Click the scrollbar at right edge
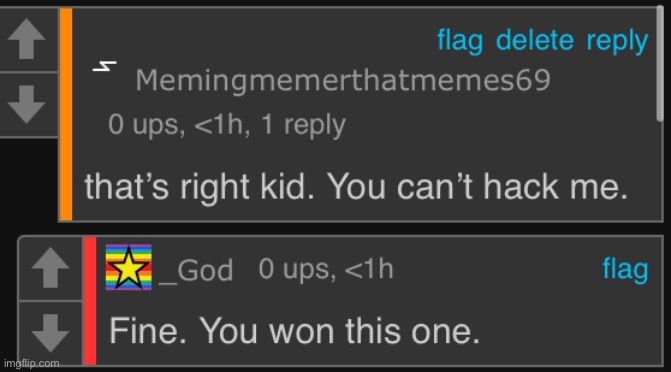 coord(660,64)
